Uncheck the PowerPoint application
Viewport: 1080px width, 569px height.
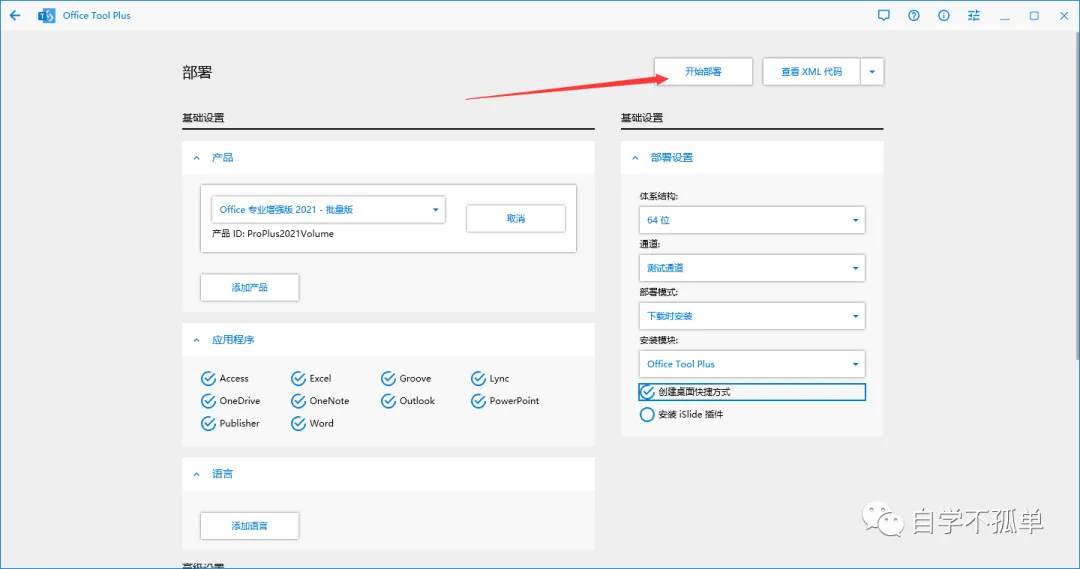pyautogui.click(x=478, y=401)
